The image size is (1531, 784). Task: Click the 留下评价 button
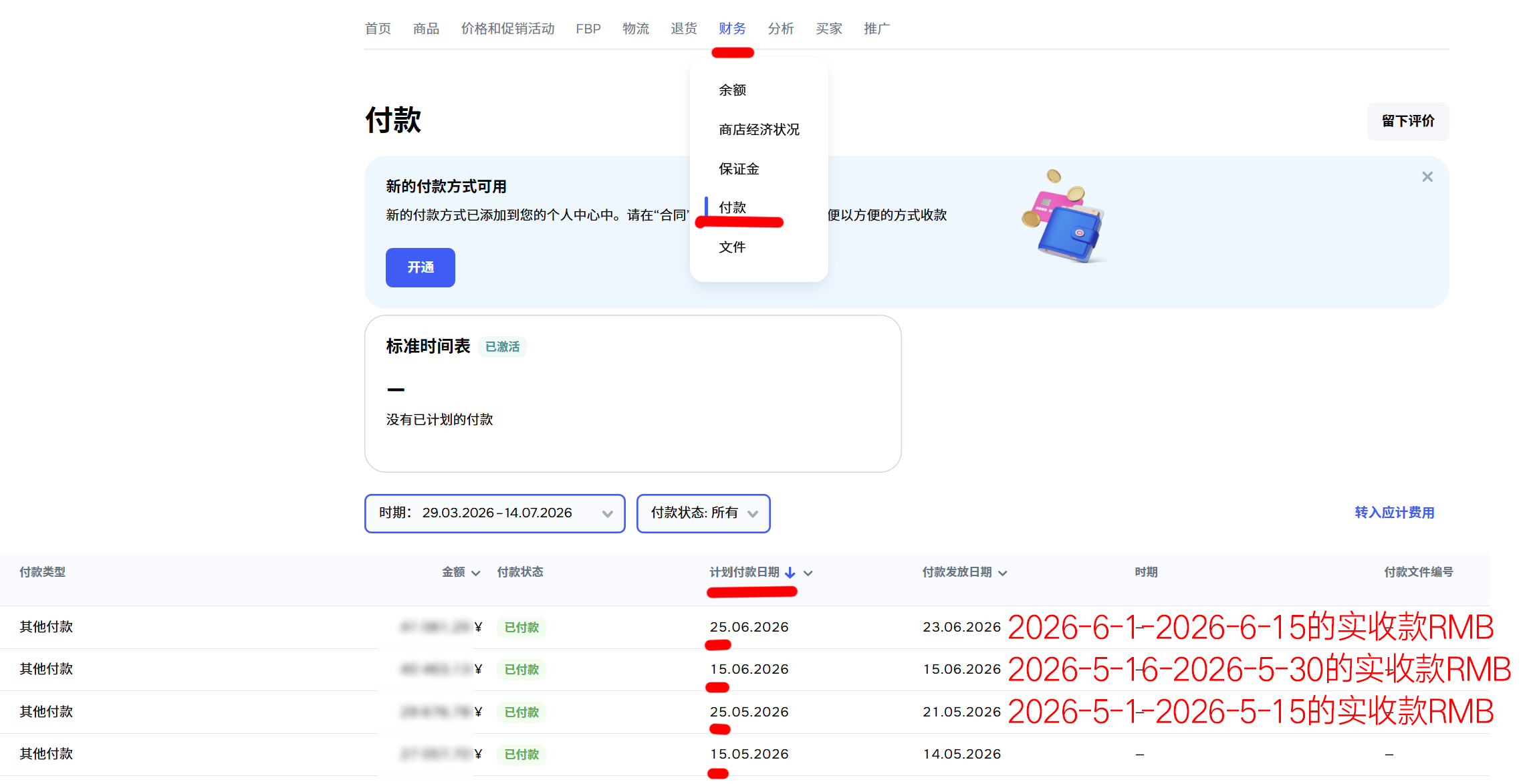[x=1408, y=121]
